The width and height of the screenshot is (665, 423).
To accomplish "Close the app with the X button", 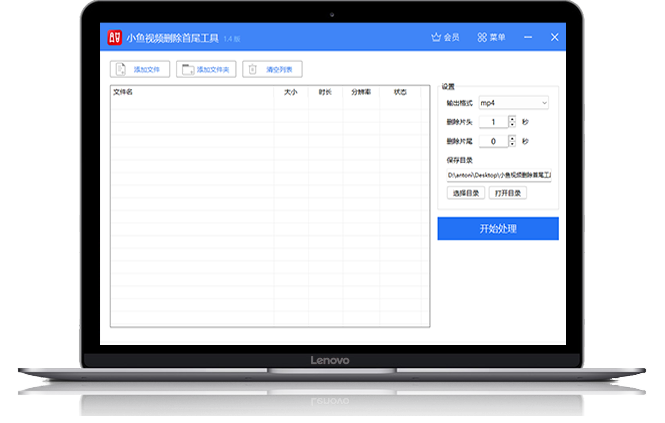I will coord(554,37).
